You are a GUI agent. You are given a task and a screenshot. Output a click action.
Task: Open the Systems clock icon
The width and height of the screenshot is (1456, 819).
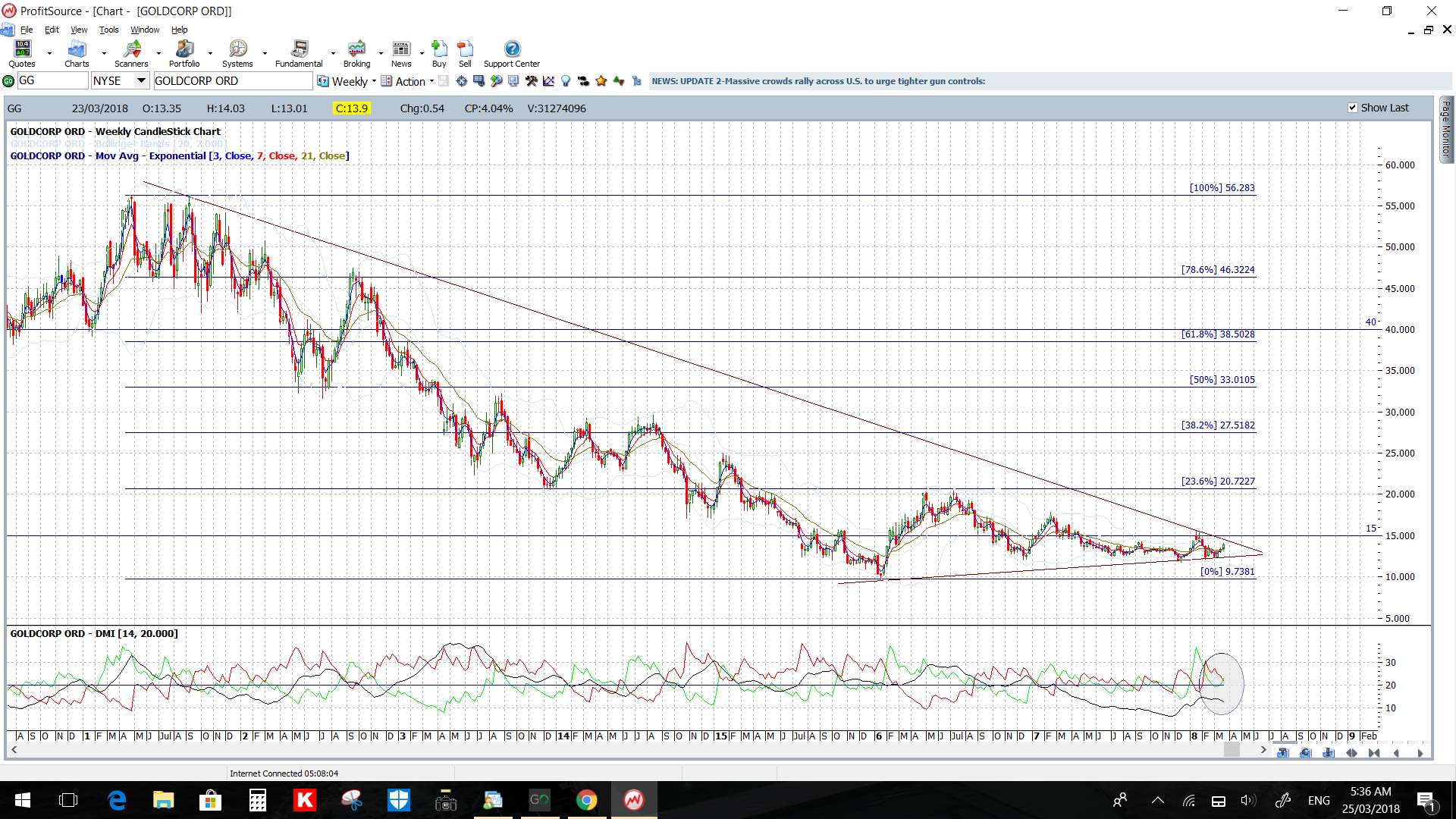(238, 49)
